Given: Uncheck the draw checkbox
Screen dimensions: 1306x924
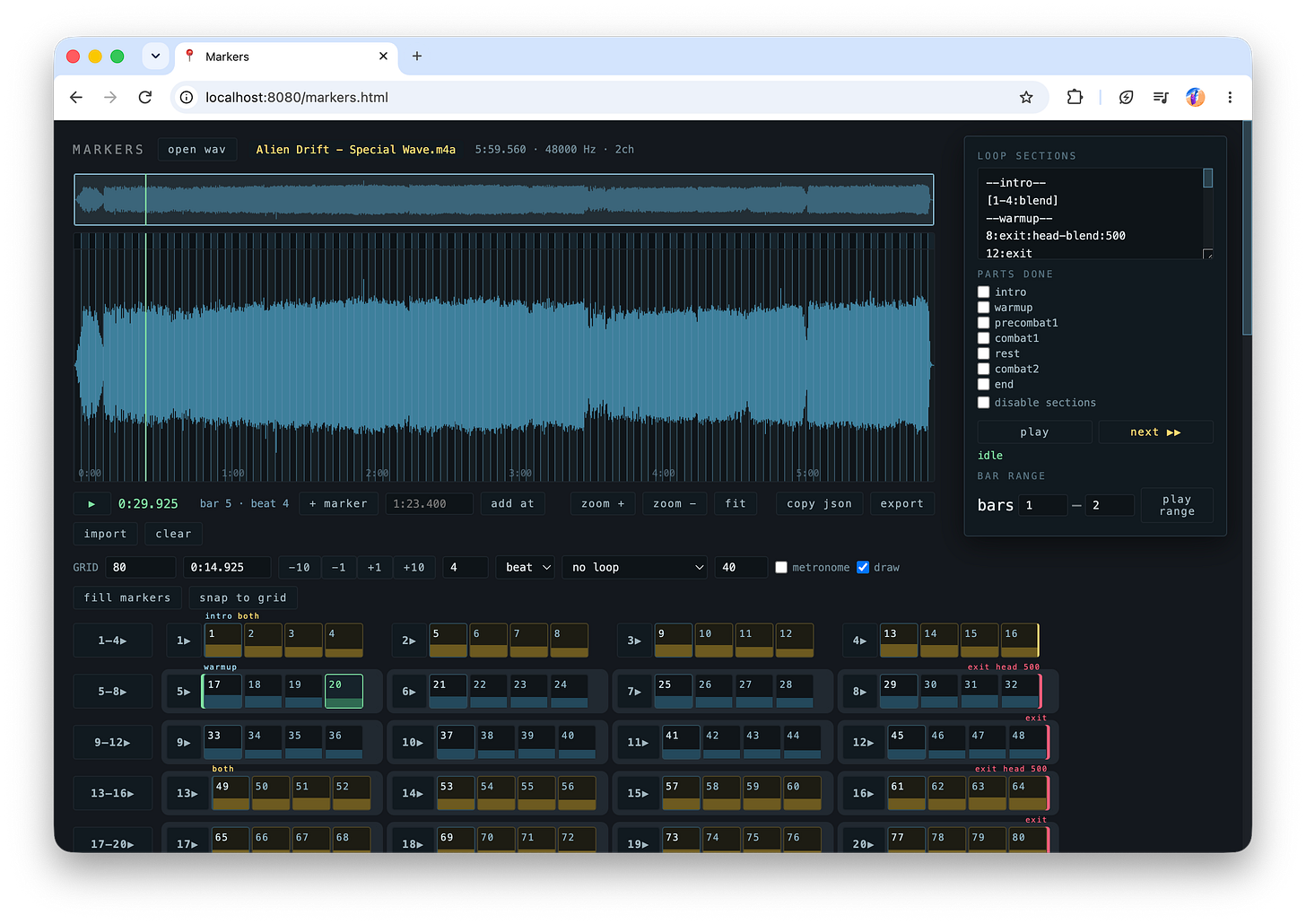Looking at the screenshot, I should [863, 568].
